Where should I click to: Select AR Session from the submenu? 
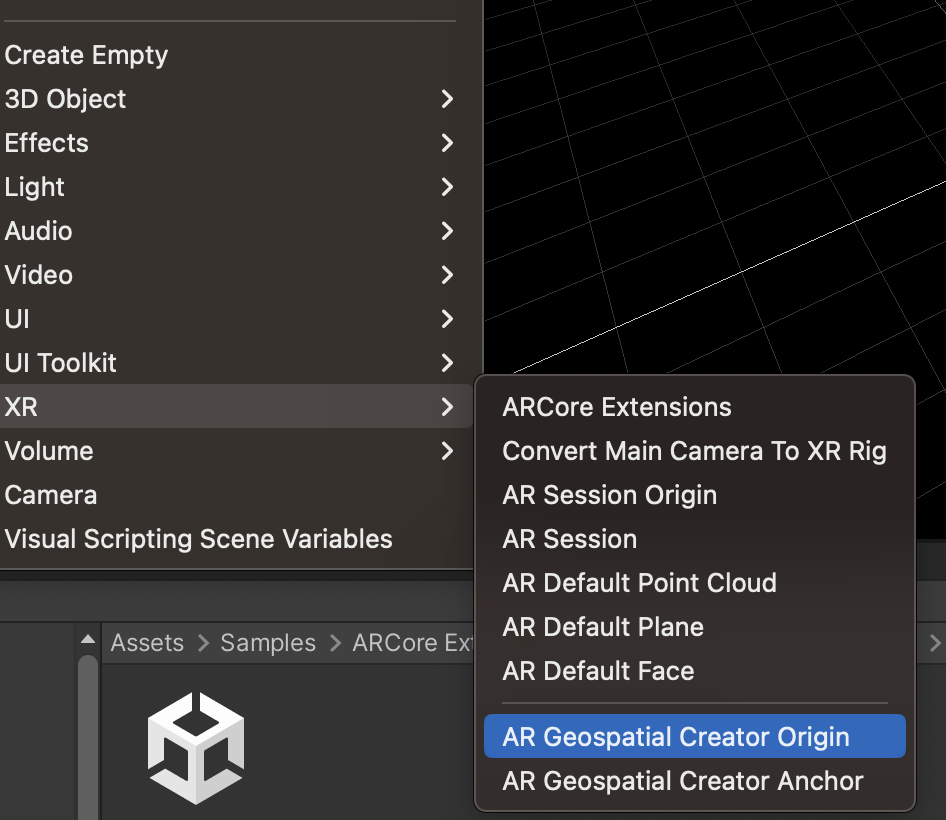tap(569, 538)
